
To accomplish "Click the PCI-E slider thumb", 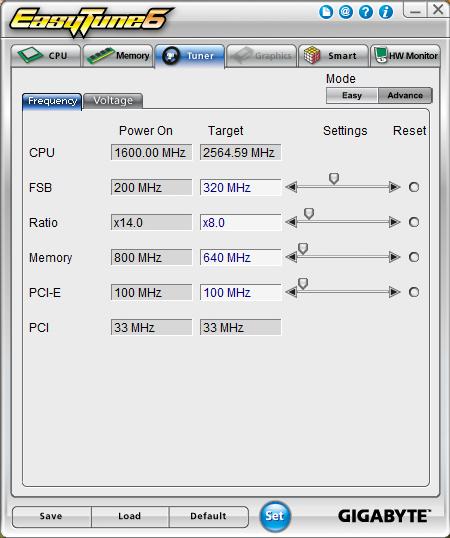I will pos(303,283).
